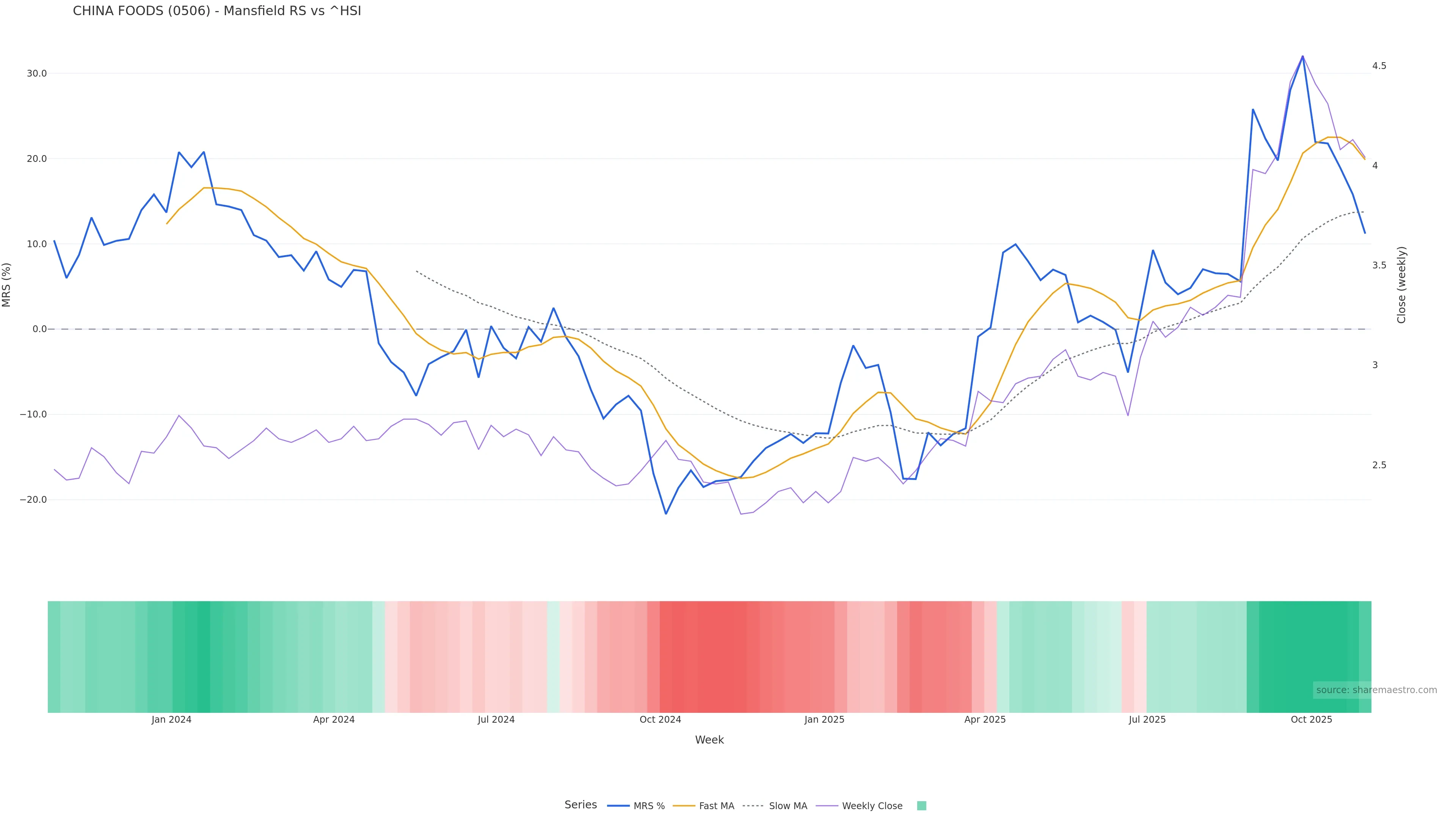
Task: Click the CHINA FOODS chart title
Action: [x=217, y=11]
